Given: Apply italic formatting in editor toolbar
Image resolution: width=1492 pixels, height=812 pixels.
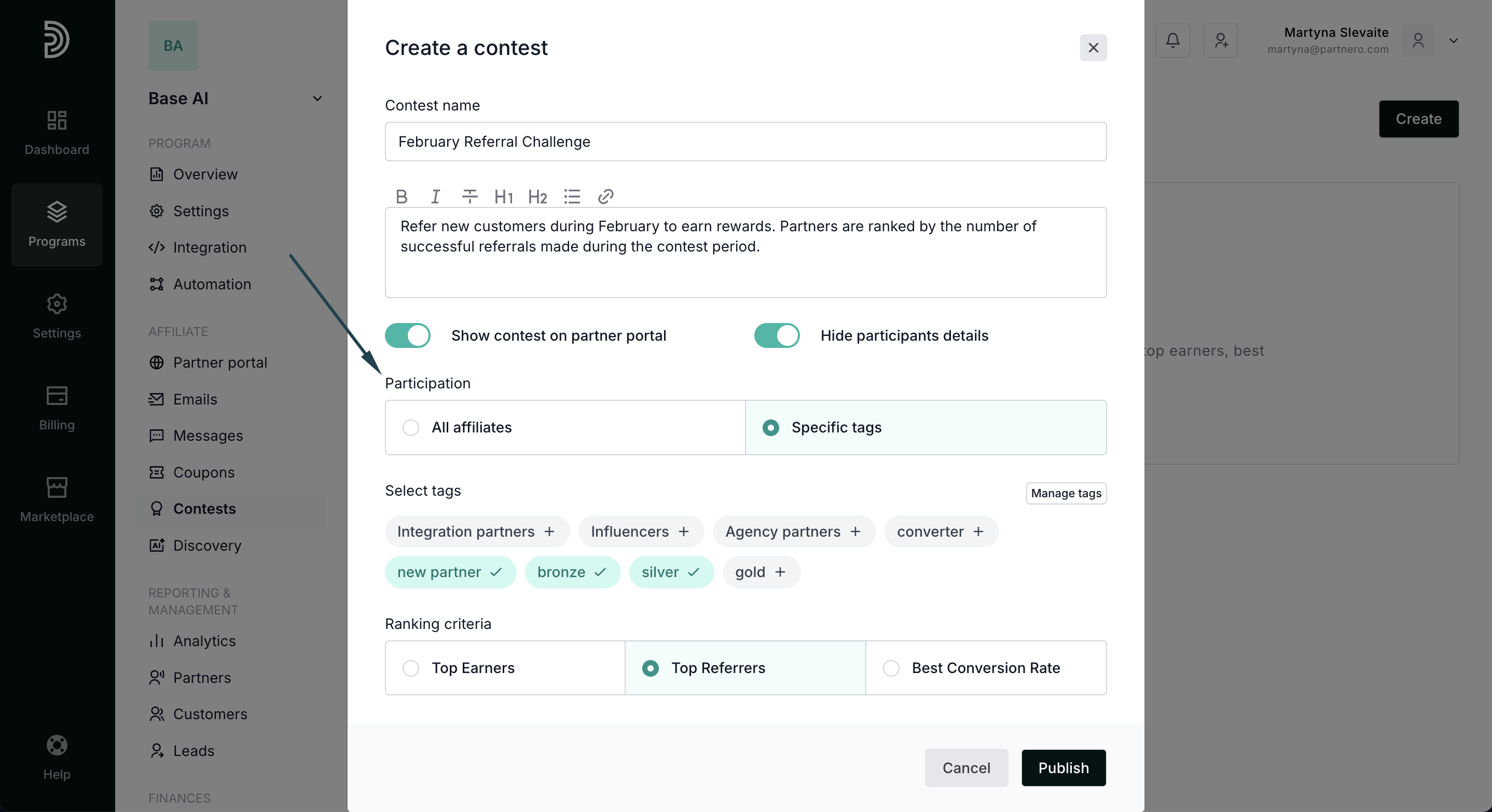Looking at the screenshot, I should [436, 197].
